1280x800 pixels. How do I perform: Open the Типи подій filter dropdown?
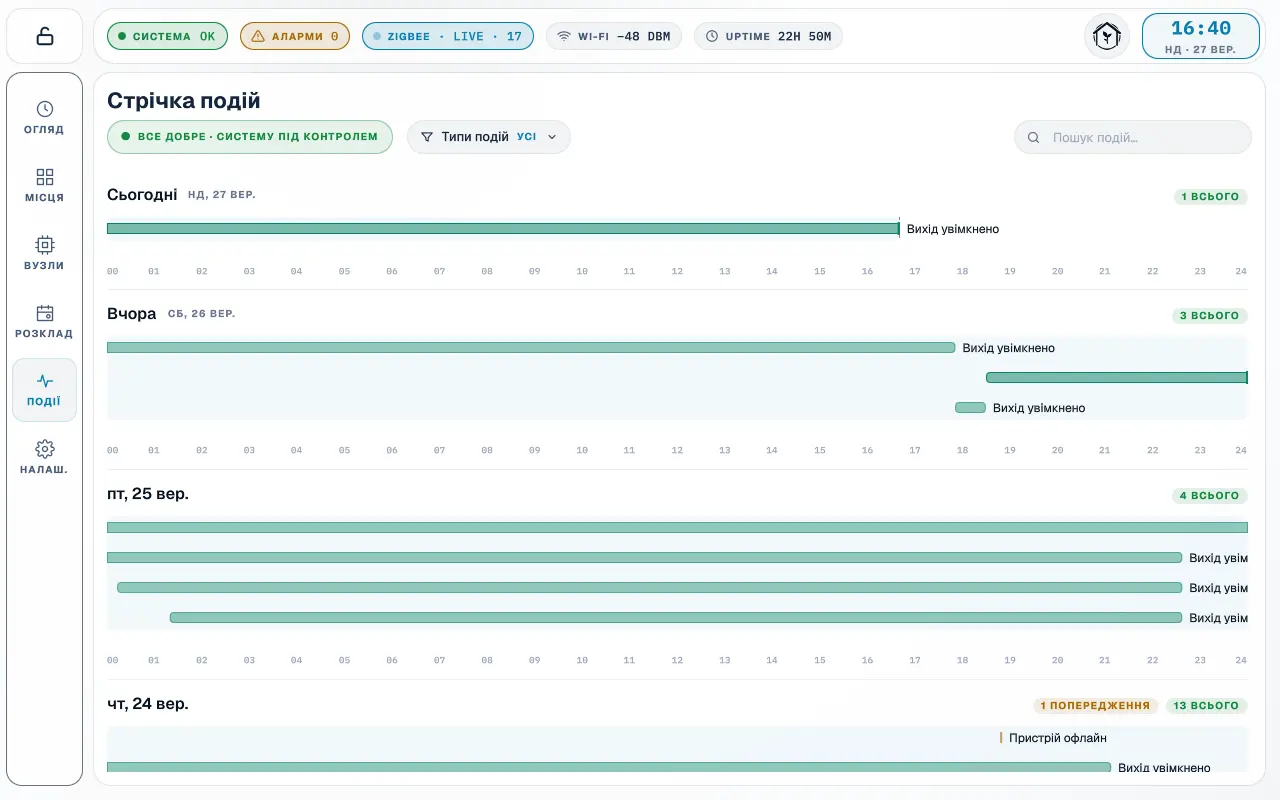pyautogui.click(x=489, y=137)
